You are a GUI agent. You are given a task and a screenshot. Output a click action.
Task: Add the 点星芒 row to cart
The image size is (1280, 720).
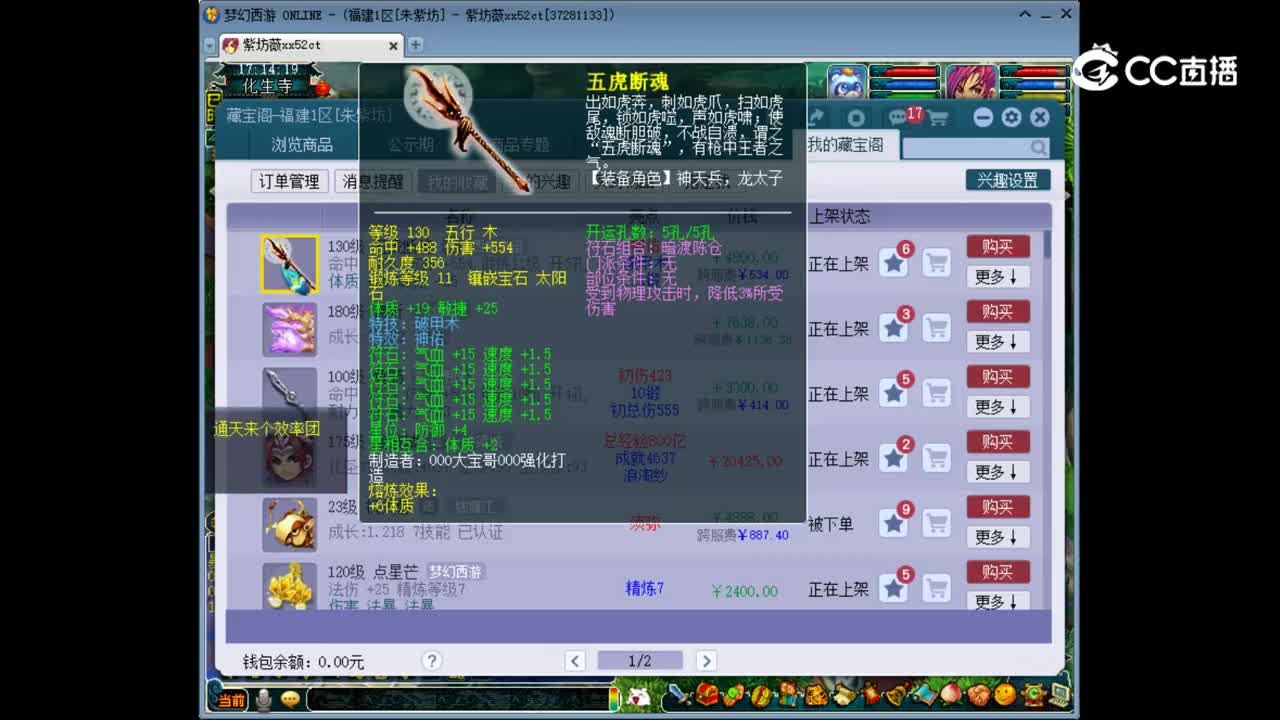pos(936,588)
